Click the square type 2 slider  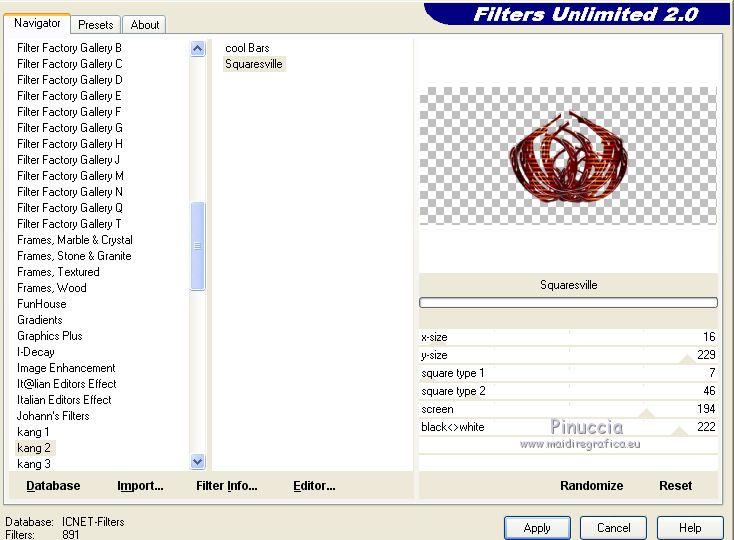(568, 391)
